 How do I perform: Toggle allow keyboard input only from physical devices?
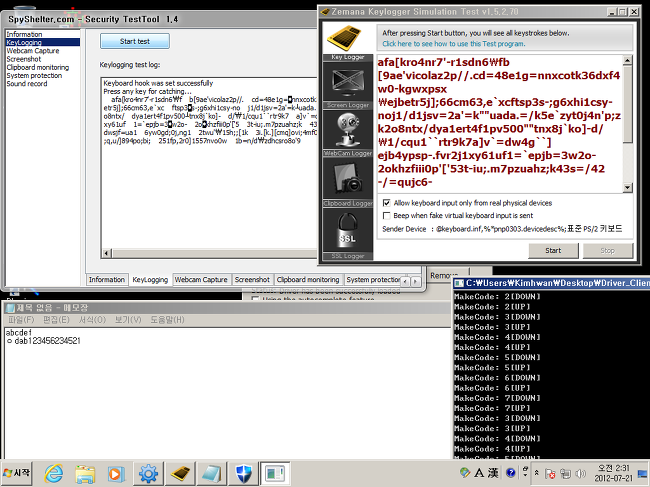pos(387,203)
